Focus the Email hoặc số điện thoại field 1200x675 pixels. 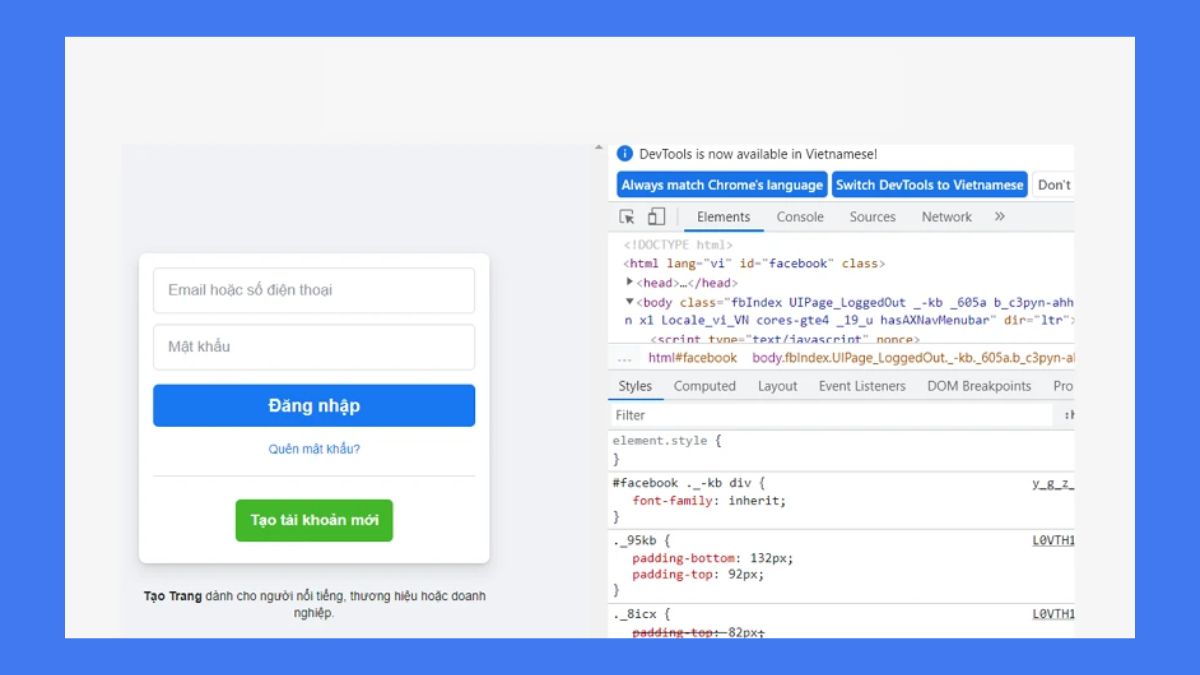314,290
